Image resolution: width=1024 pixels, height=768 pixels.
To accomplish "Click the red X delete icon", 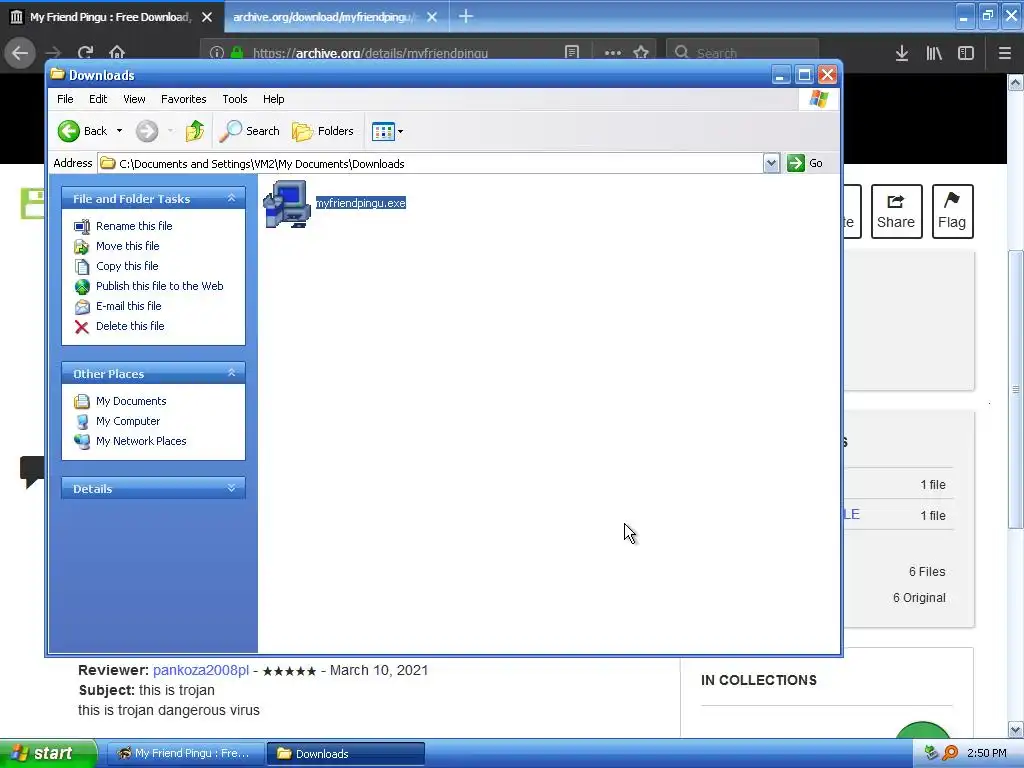I will (x=82, y=327).
